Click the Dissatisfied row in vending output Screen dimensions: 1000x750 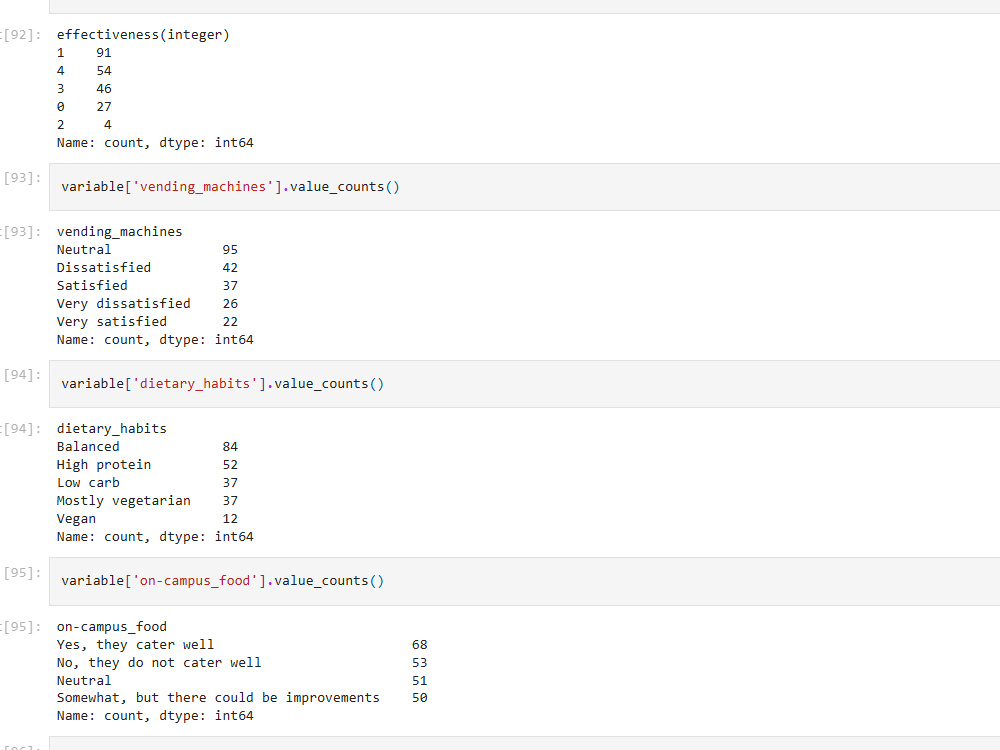[147, 268]
